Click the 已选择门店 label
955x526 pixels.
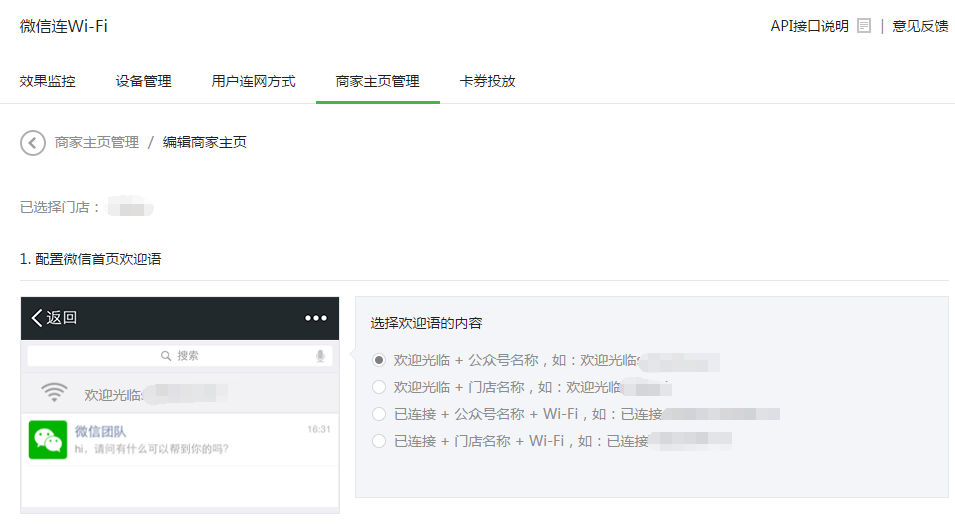[x=60, y=208]
